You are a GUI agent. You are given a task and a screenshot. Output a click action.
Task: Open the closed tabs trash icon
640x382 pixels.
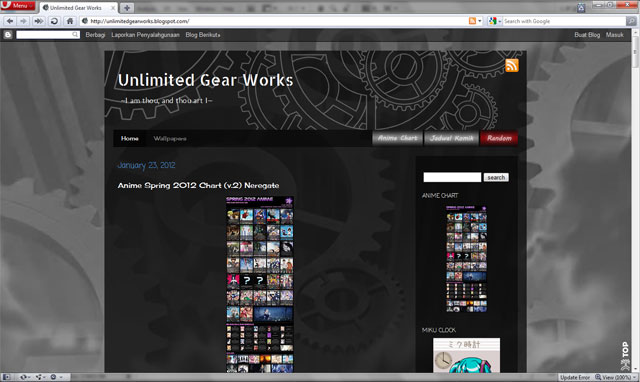(581, 7)
